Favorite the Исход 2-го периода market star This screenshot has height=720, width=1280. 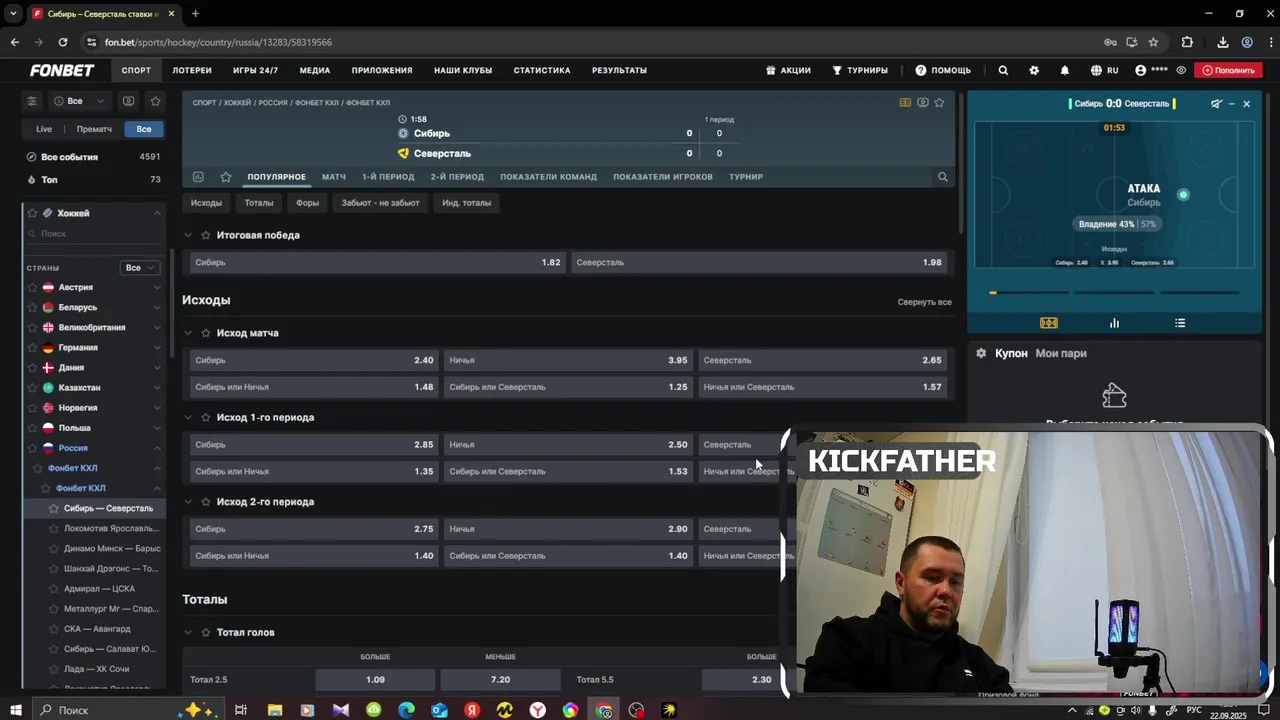[206, 502]
